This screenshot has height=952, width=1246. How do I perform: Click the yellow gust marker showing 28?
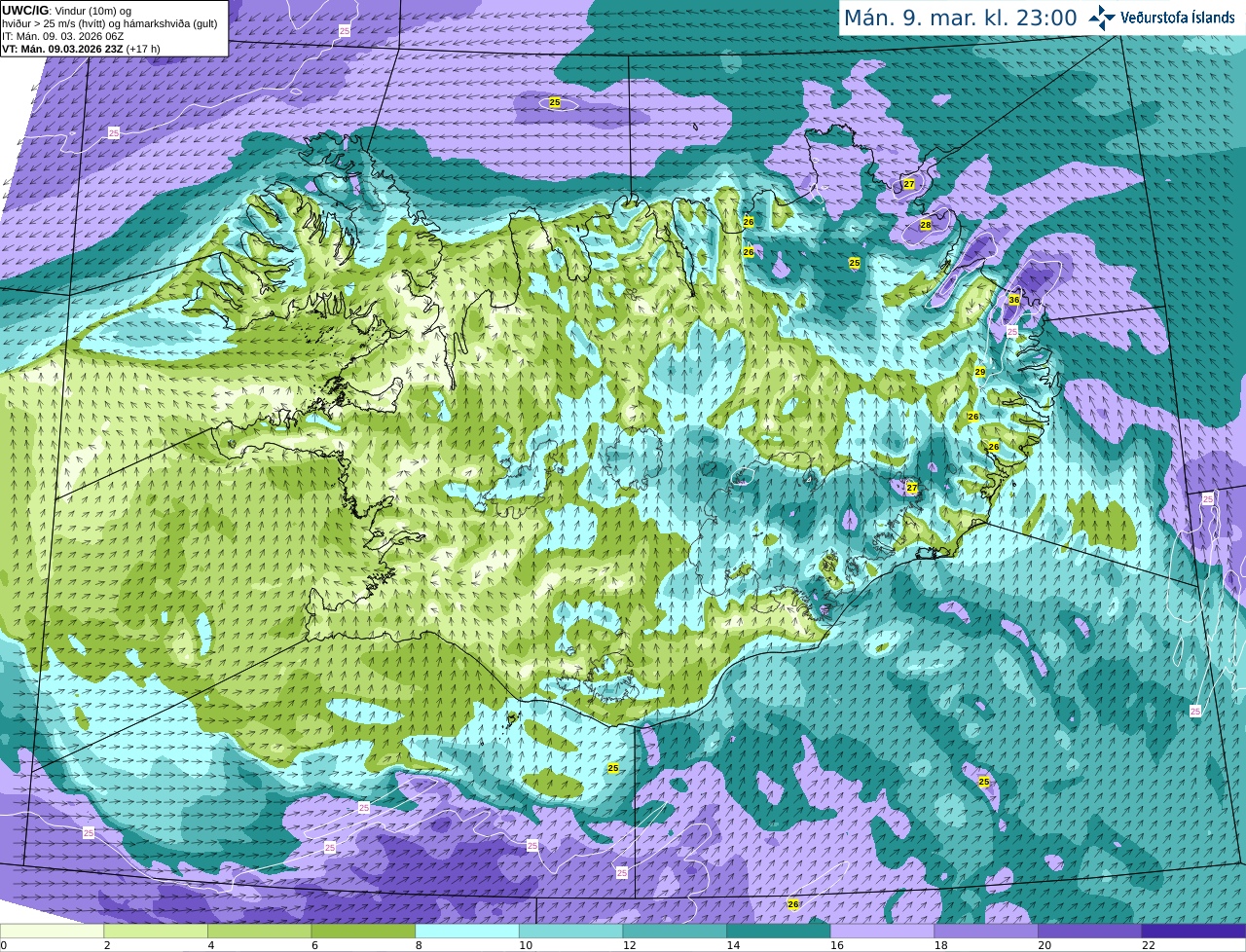pos(926,225)
